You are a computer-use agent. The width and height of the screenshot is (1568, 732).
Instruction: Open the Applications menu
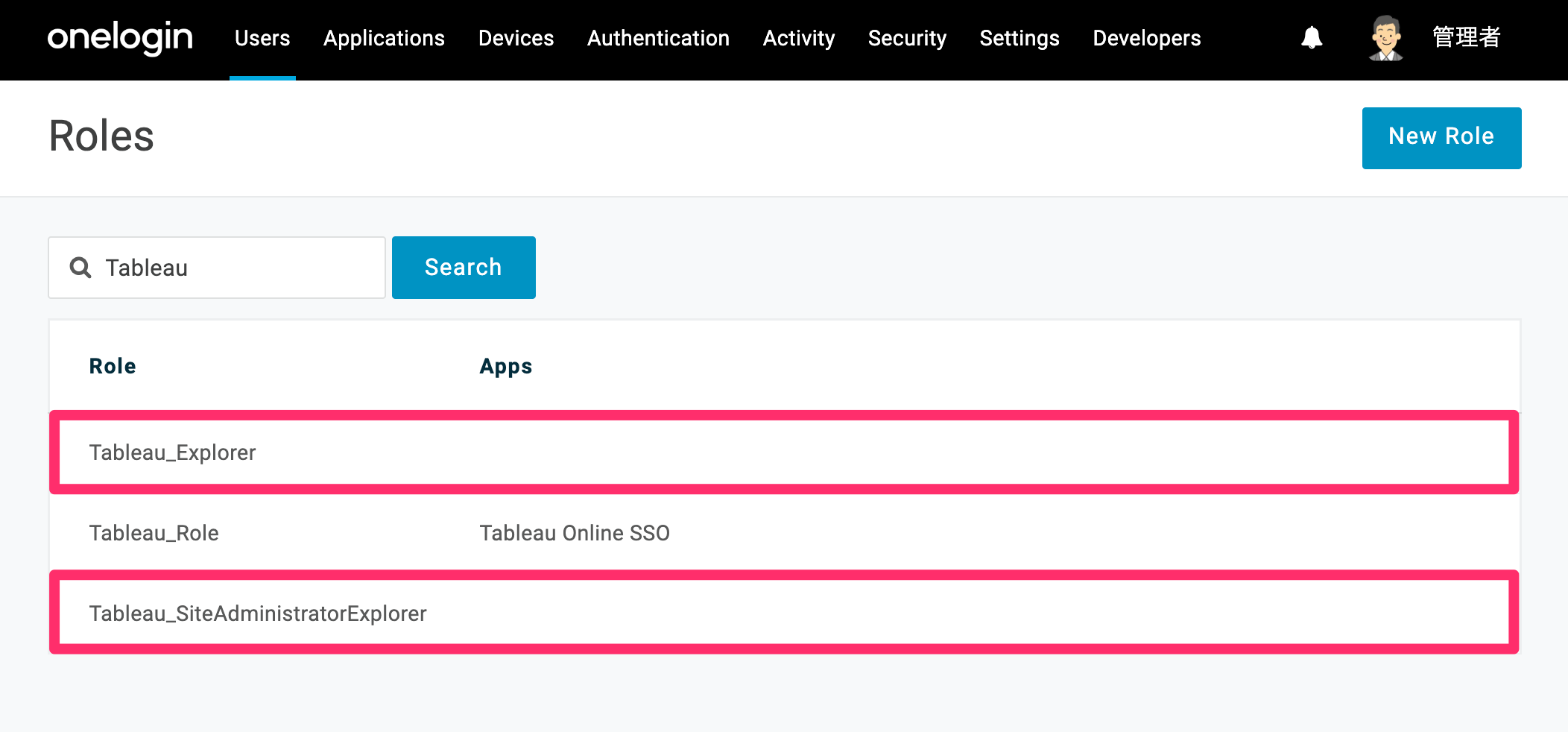pyautogui.click(x=384, y=38)
